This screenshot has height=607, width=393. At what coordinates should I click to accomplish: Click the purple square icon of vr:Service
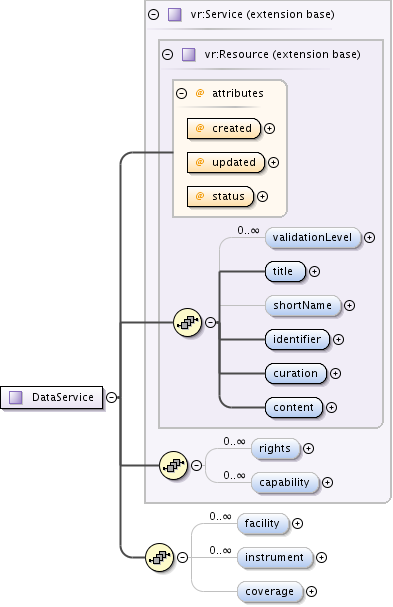pos(175,15)
